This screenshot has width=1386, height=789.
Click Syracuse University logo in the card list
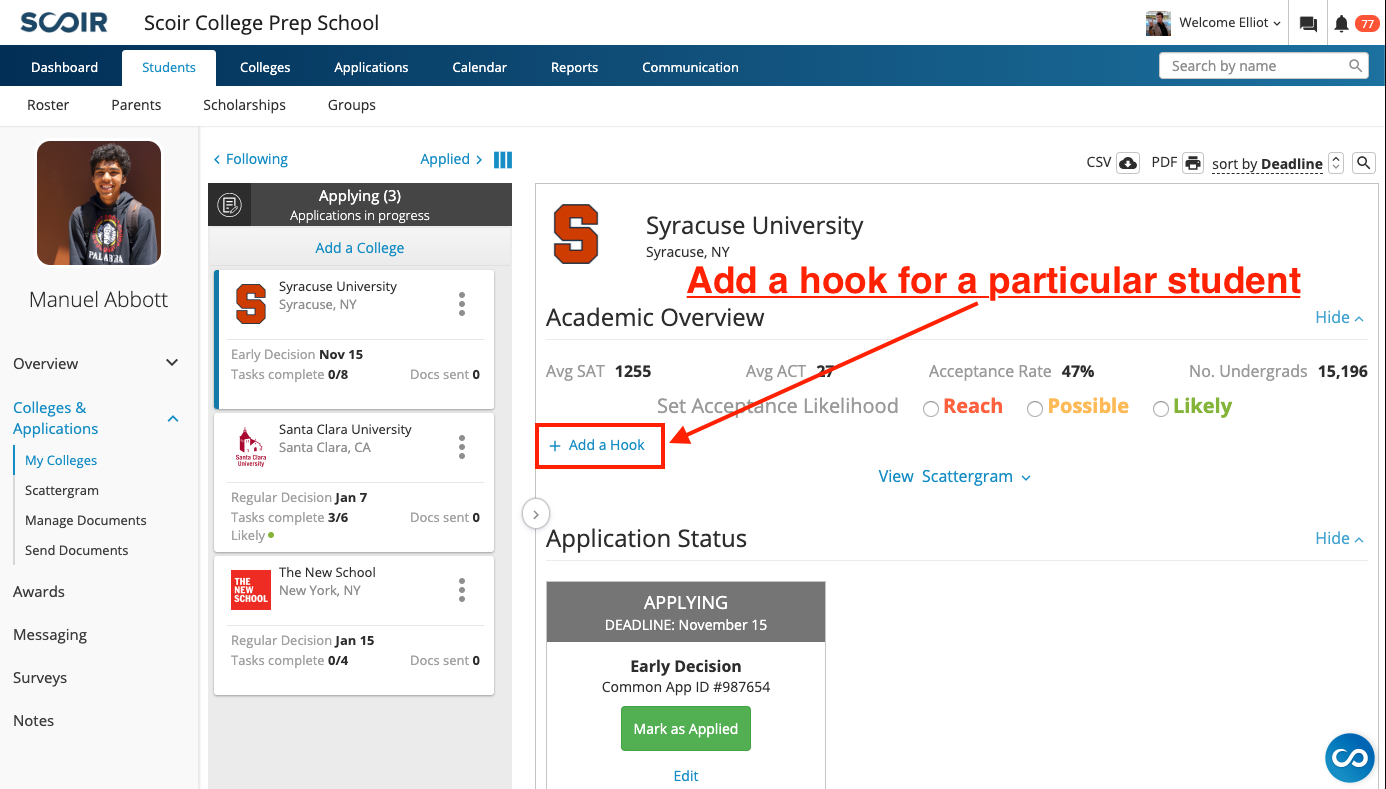[250, 304]
